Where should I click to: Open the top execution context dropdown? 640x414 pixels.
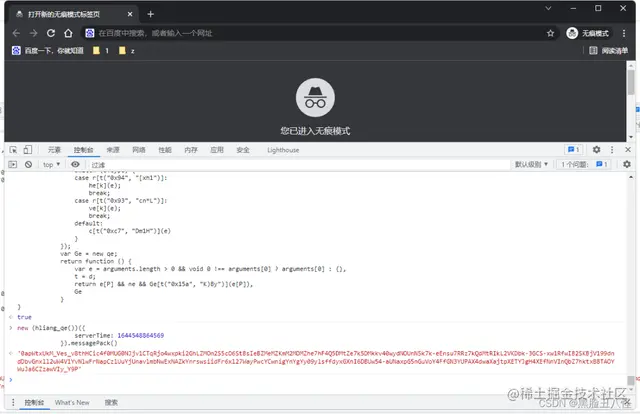[51, 165]
